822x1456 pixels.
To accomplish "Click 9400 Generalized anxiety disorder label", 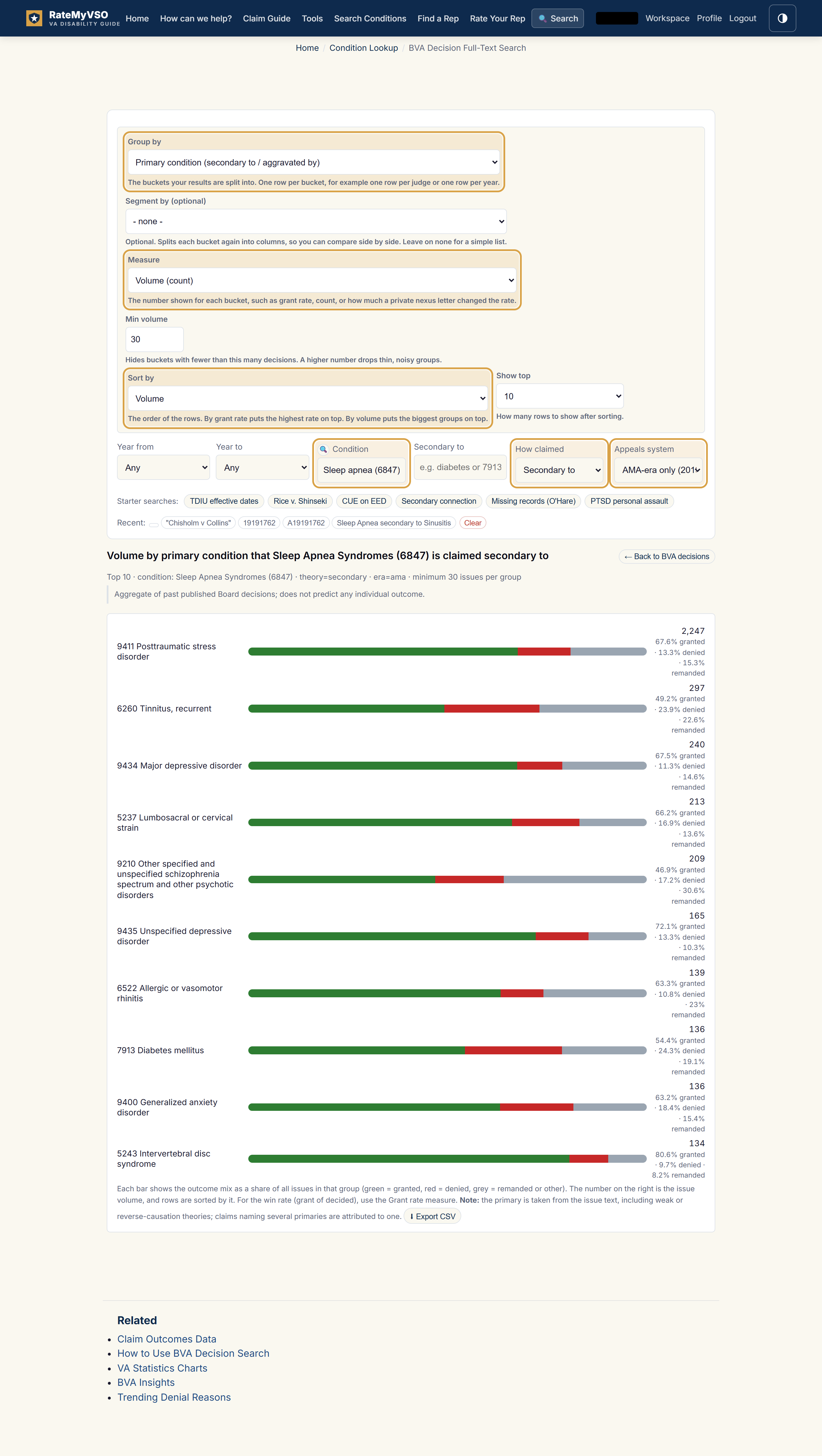I will point(167,1107).
